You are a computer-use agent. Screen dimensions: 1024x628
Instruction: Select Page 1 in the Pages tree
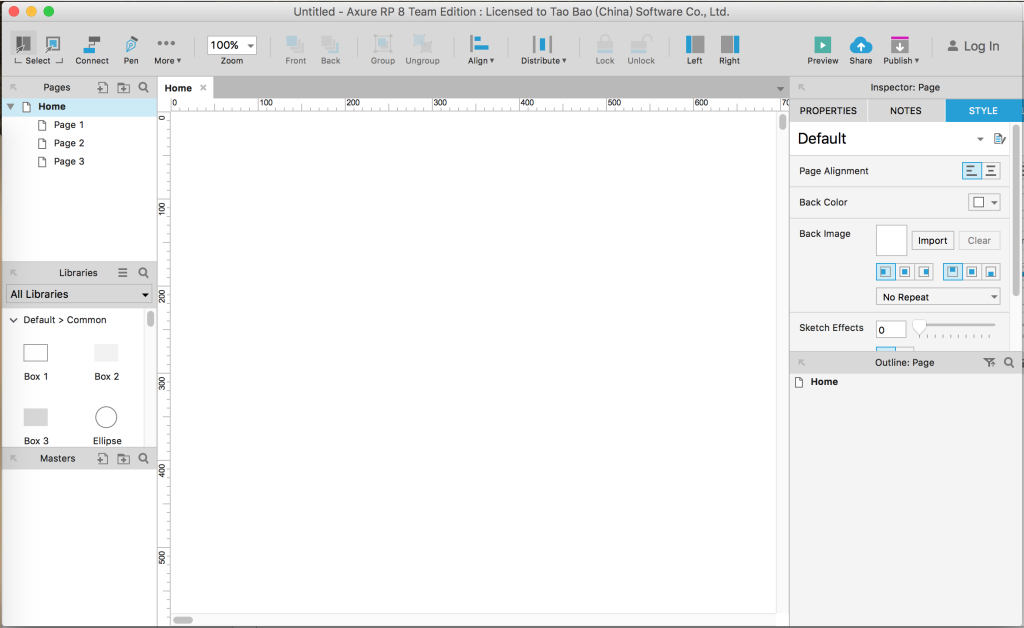pos(69,125)
